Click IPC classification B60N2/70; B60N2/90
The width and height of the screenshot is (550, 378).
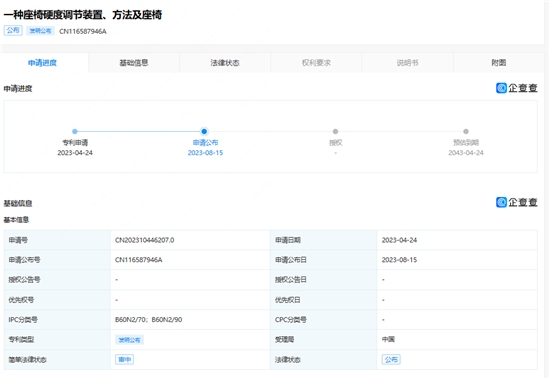click(148, 320)
